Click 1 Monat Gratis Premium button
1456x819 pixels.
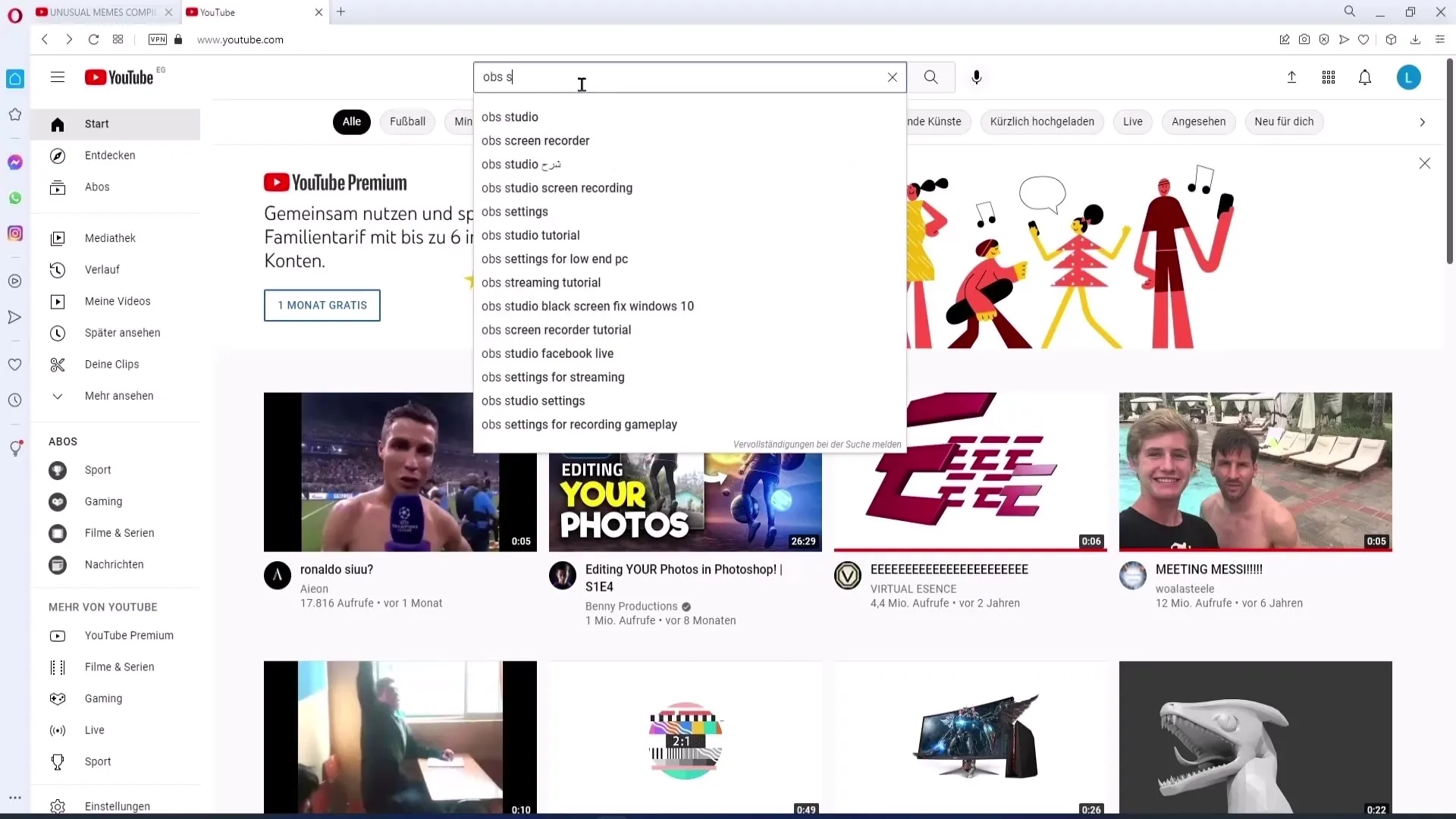322,305
